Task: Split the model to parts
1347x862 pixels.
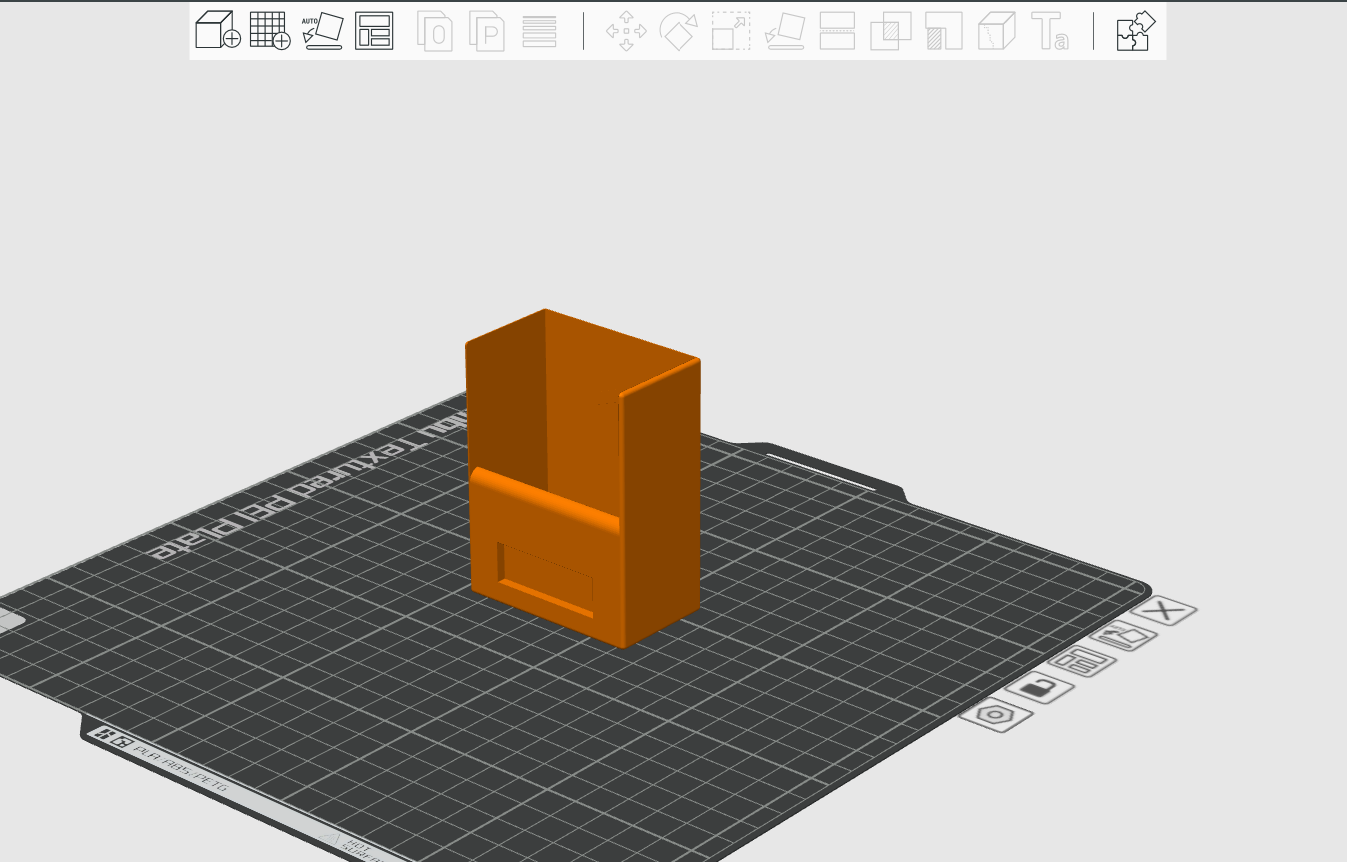Action: coord(485,31)
